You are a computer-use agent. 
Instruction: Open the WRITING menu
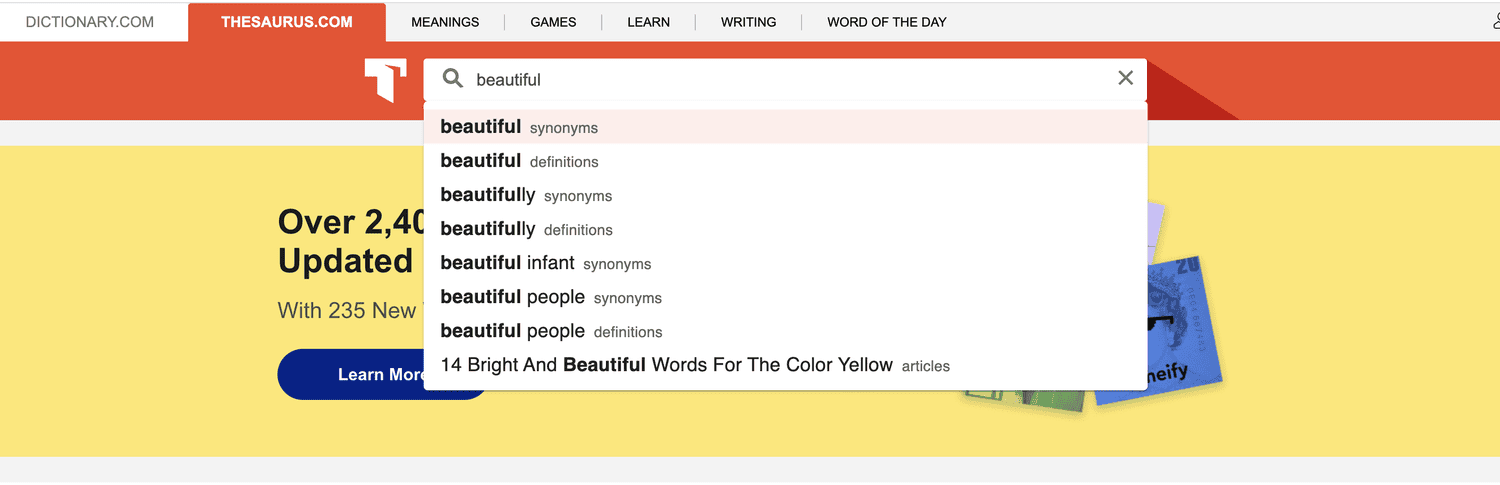pyautogui.click(x=749, y=22)
